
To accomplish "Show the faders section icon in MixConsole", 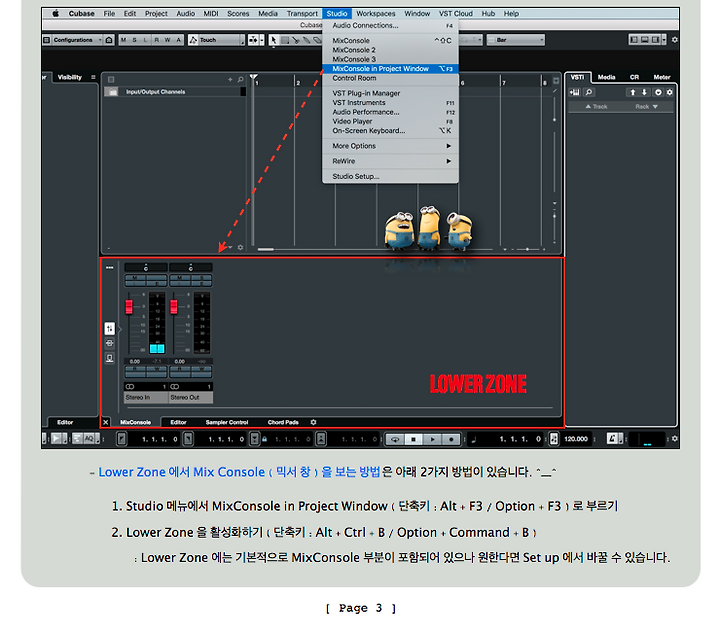I will pos(109,328).
